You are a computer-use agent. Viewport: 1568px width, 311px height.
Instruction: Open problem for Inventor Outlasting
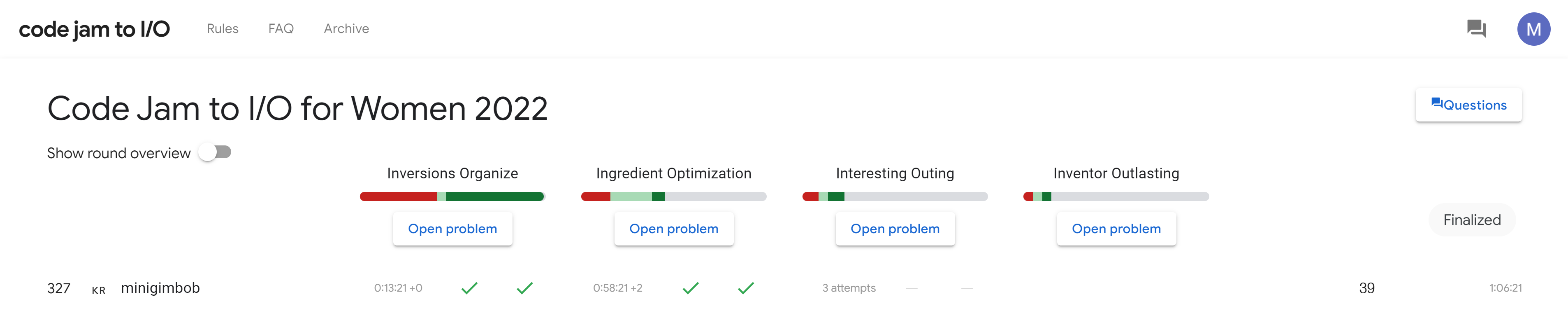1116,229
